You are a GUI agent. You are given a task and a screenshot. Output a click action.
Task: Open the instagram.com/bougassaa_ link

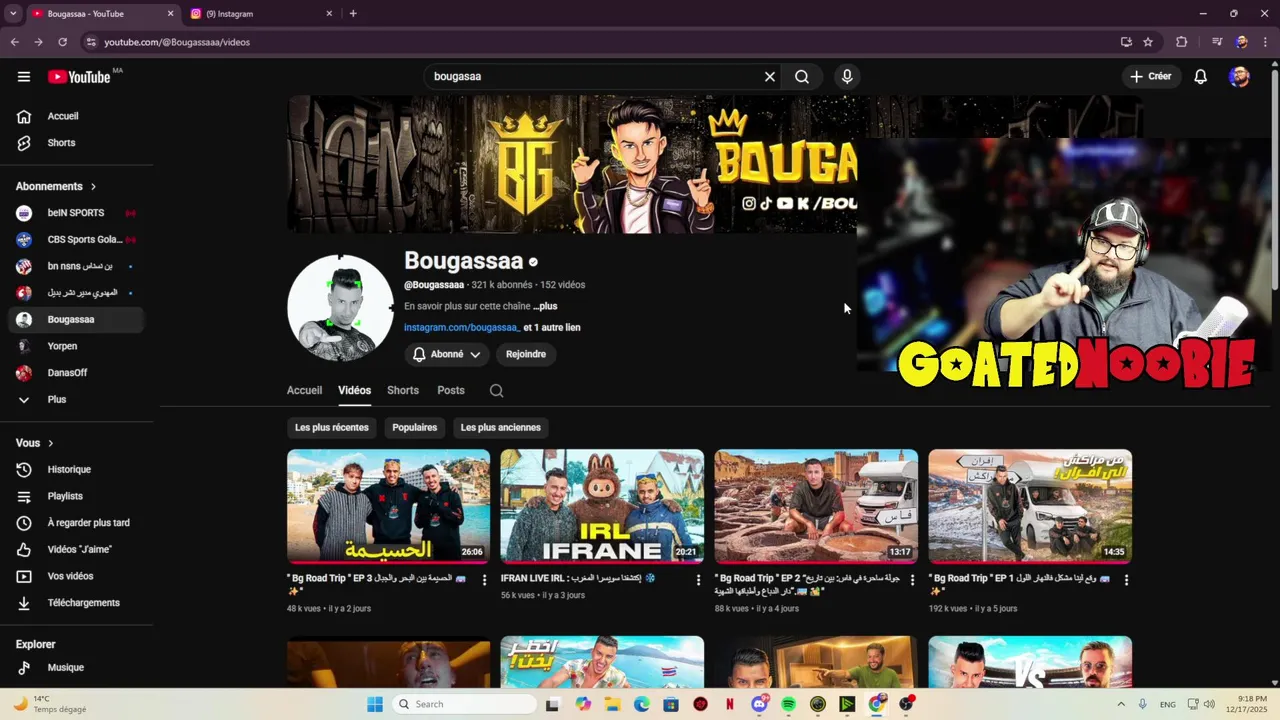coord(462,328)
